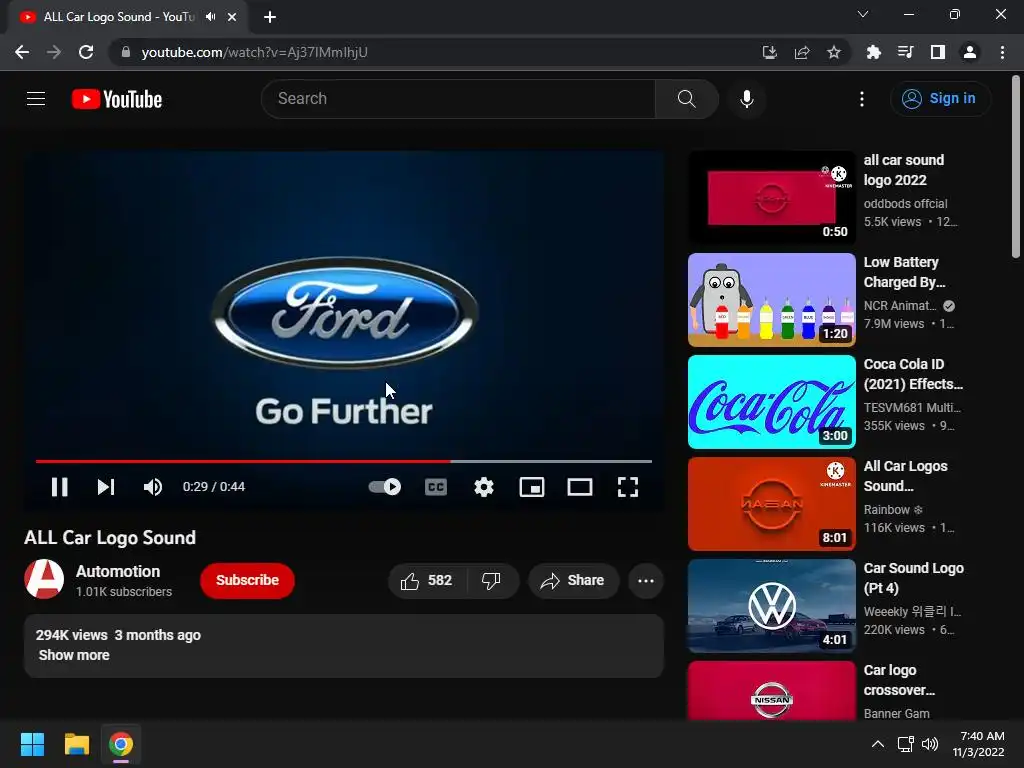The width and height of the screenshot is (1024, 768).
Task: Enter full screen mode
Action: [628, 487]
